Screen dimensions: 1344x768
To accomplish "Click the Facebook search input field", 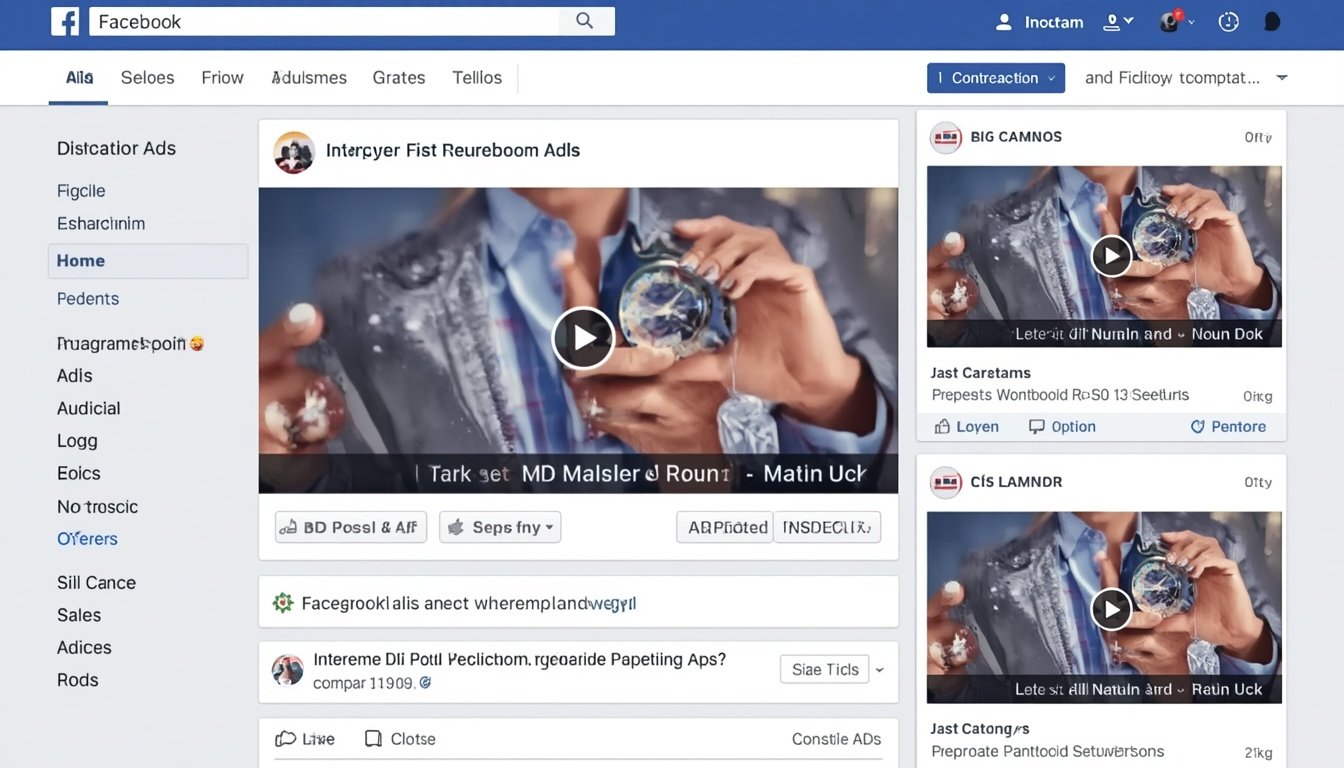I will [352, 21].
